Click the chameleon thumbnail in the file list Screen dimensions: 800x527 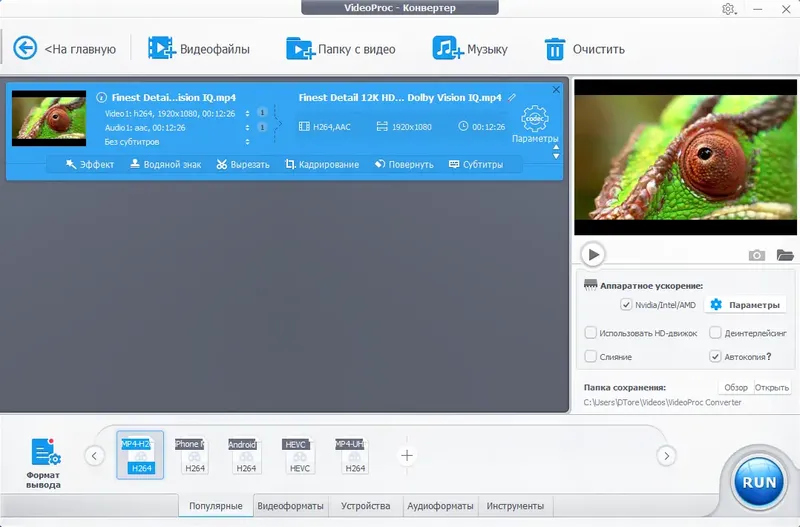click(49, 118)
